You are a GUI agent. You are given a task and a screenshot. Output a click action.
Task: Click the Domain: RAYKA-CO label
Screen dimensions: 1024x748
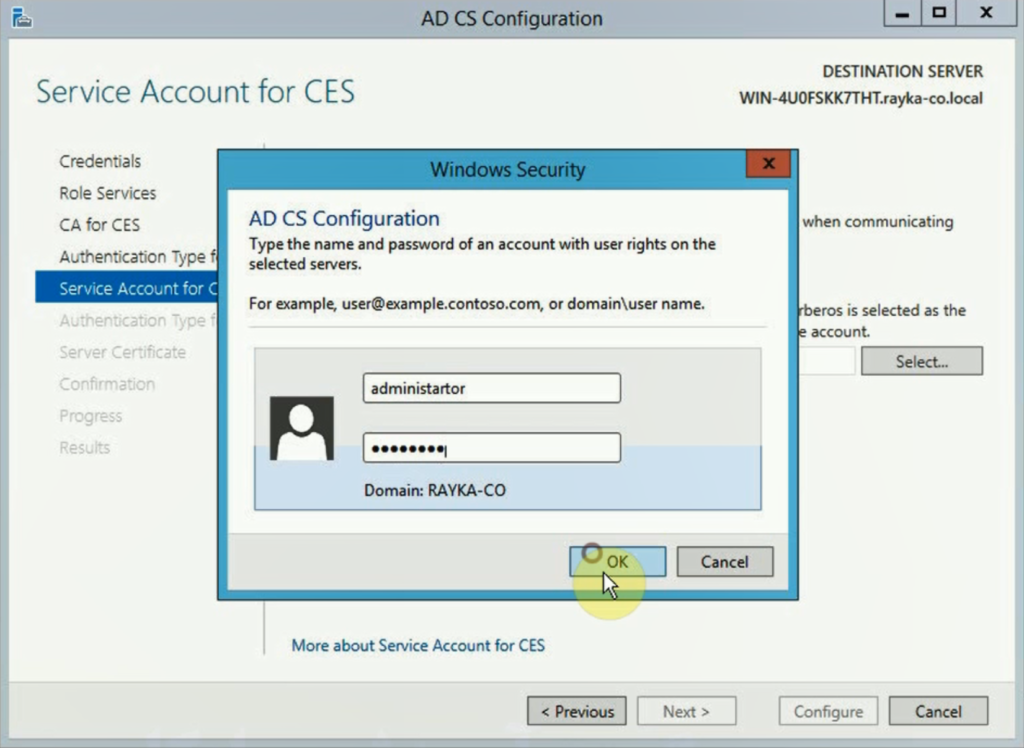click(435, 491)
